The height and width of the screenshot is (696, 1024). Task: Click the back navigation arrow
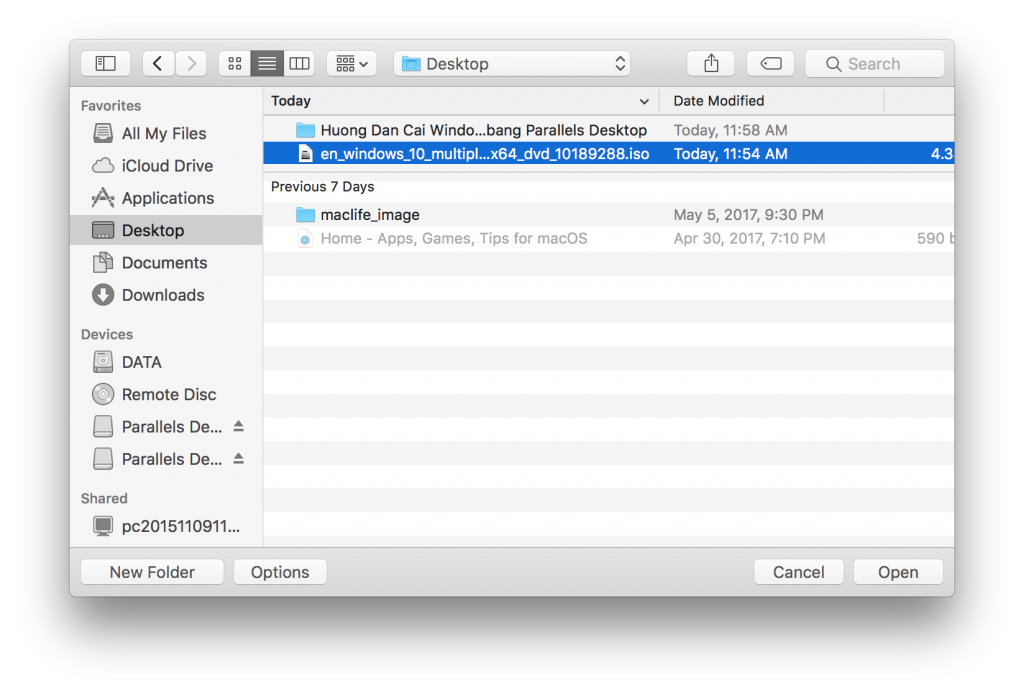(x=158, y=64)
